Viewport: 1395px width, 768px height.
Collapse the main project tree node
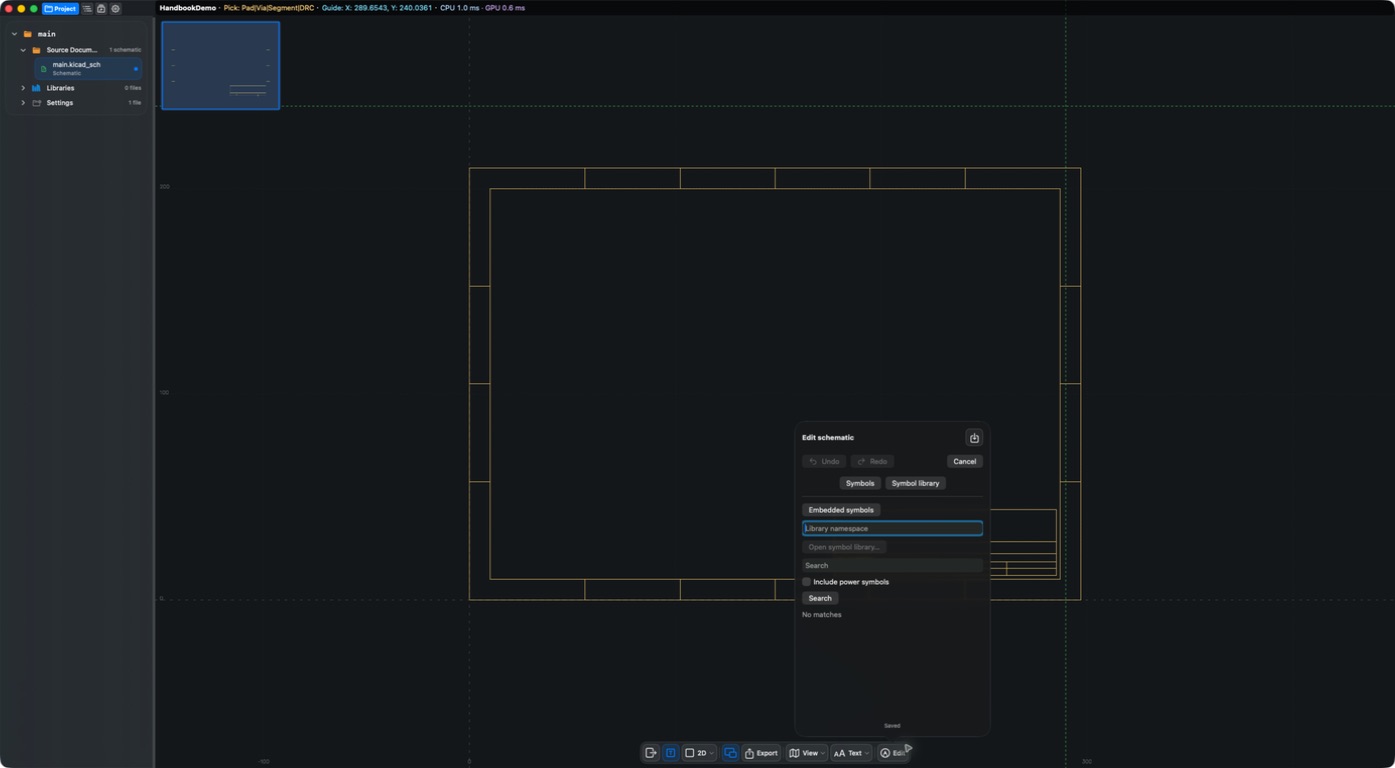coord(14,34)
